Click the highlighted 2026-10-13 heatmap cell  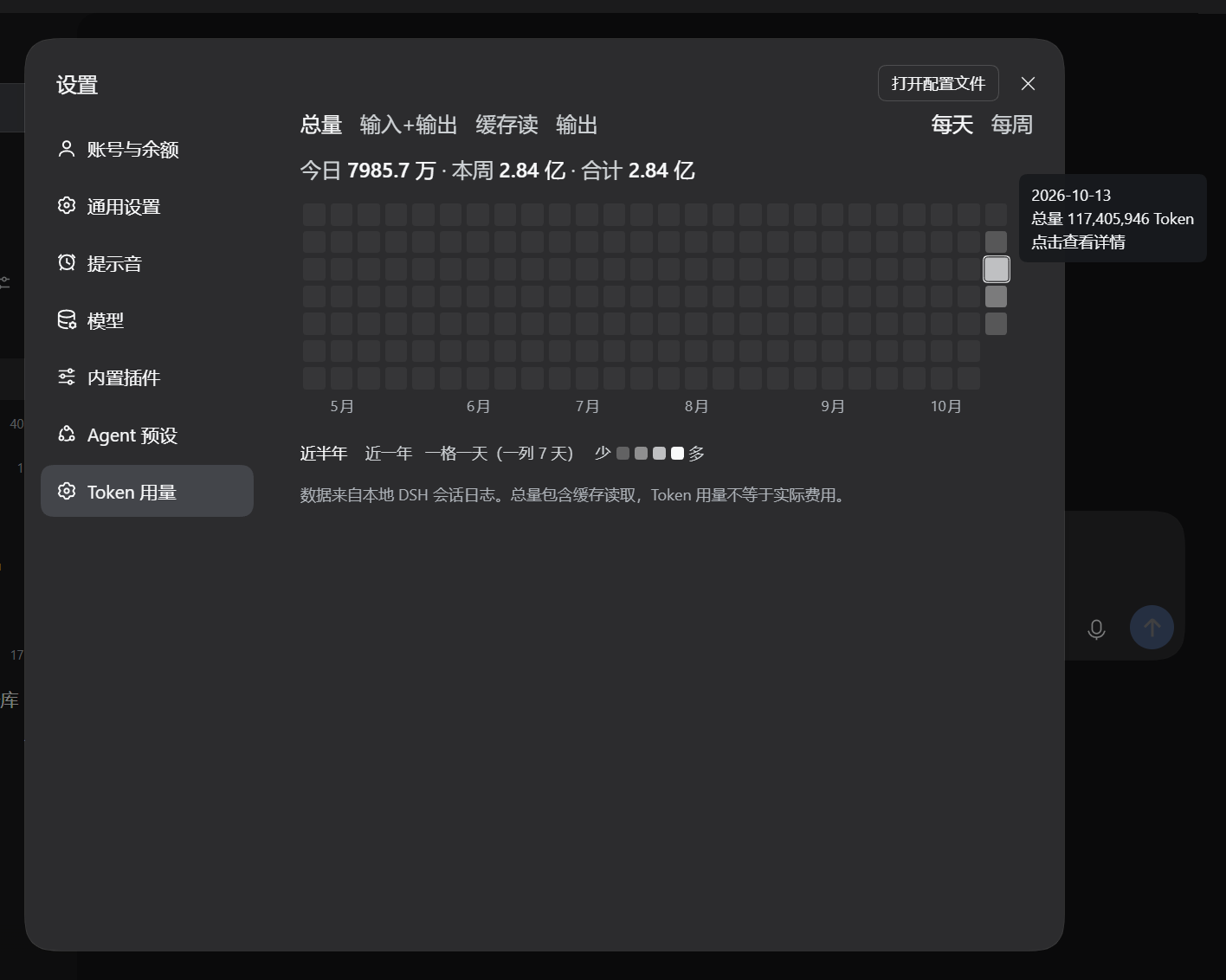(997, 269)
